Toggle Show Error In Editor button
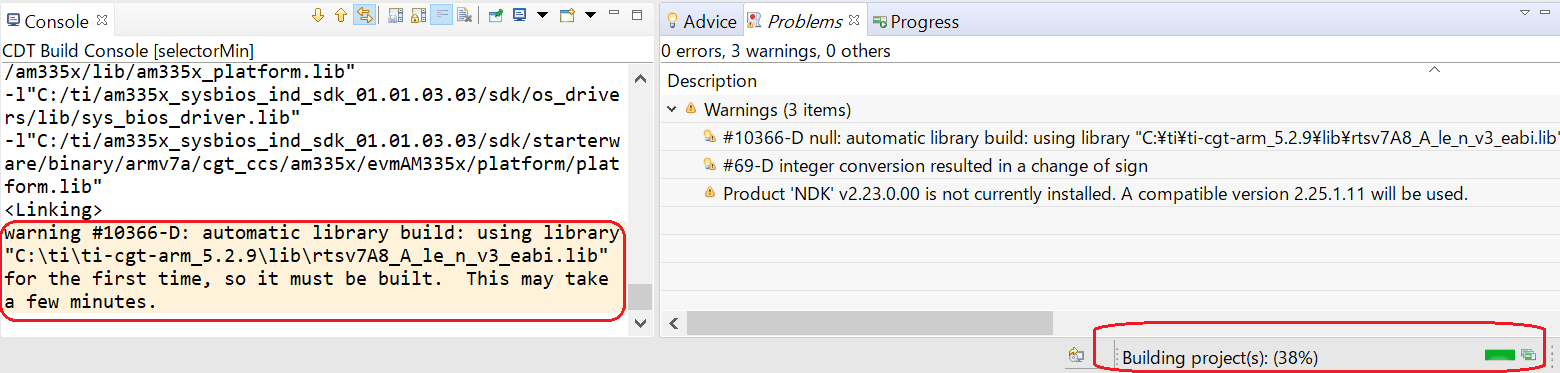 [364, 15]
